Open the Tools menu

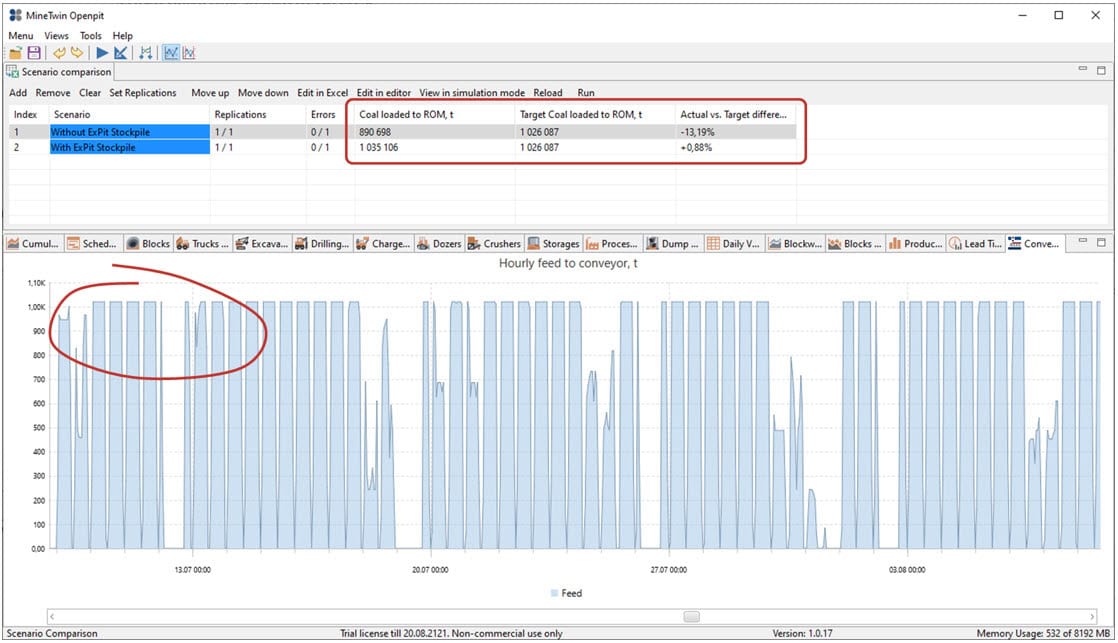point(91,36)
